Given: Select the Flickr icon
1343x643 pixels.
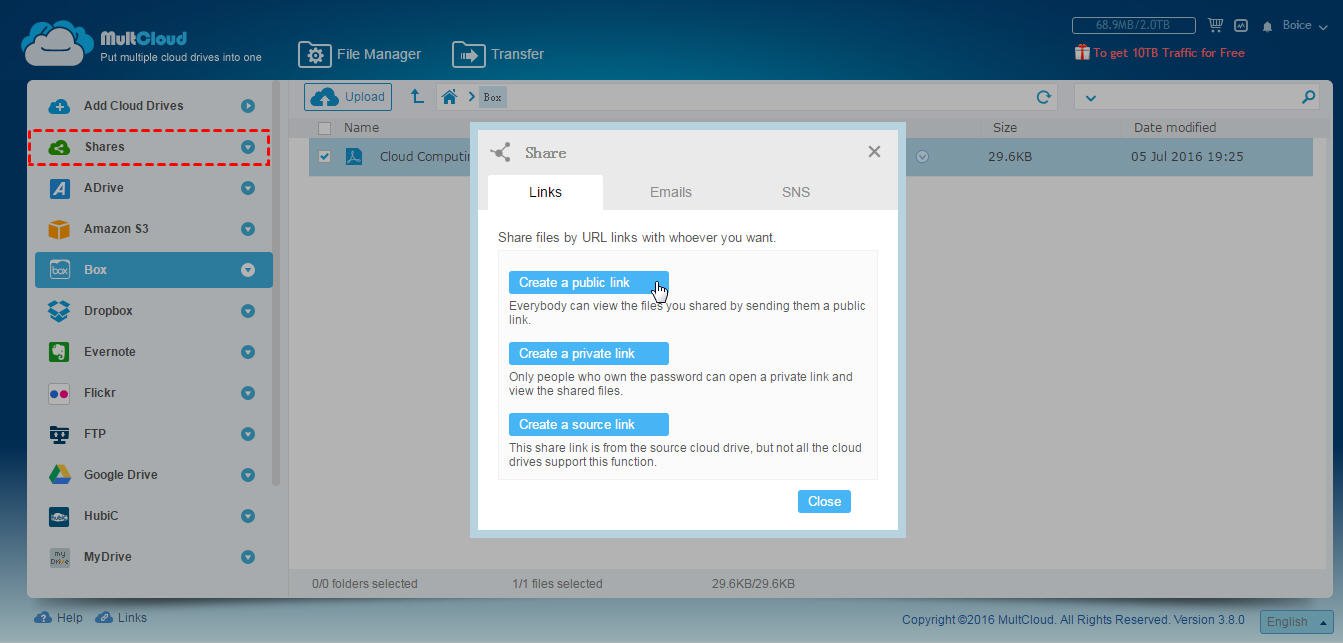Looking at the screenshot, I should click(59, 393).
